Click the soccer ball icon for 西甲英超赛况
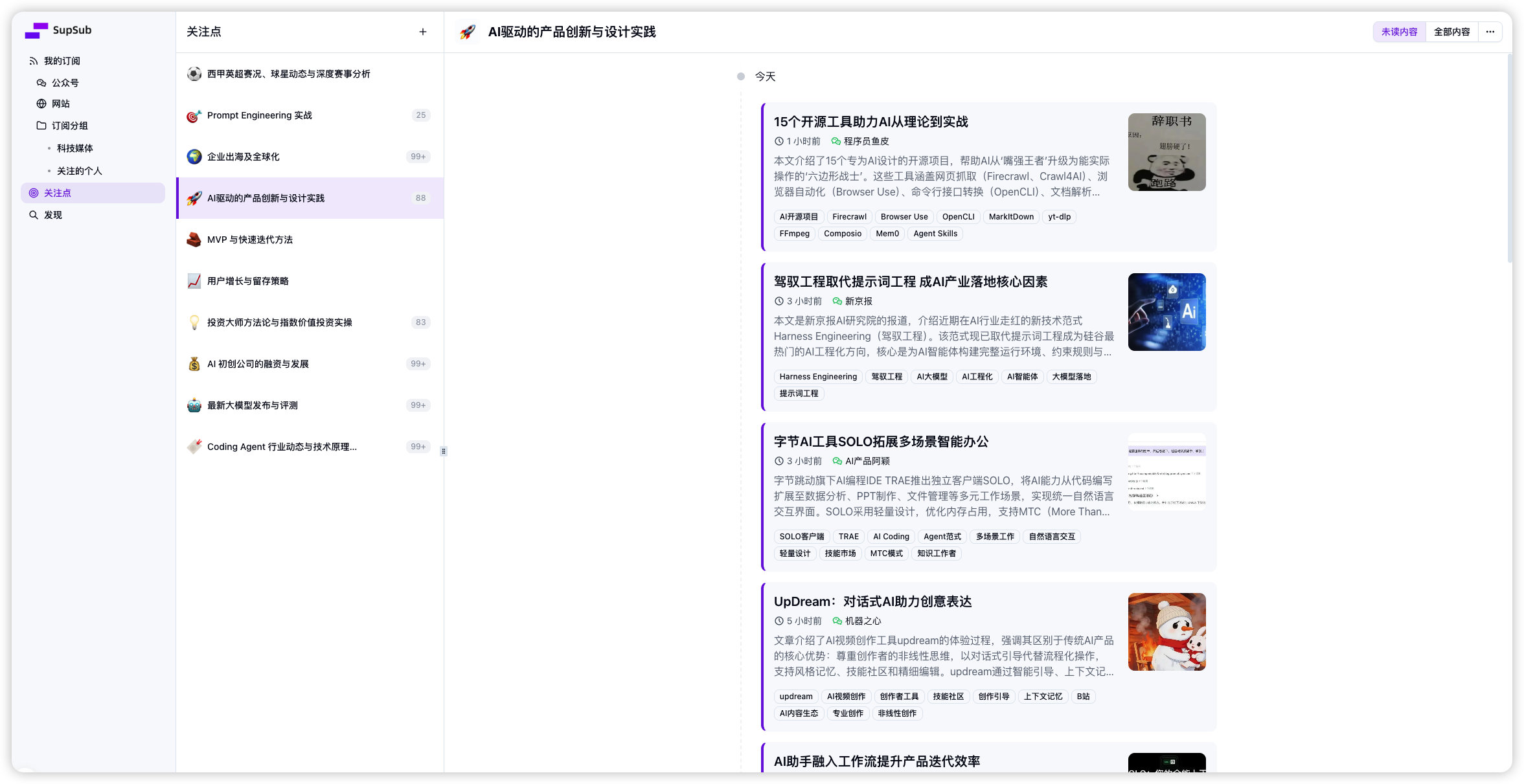1524x784 pixels. [x=194, y=74]
